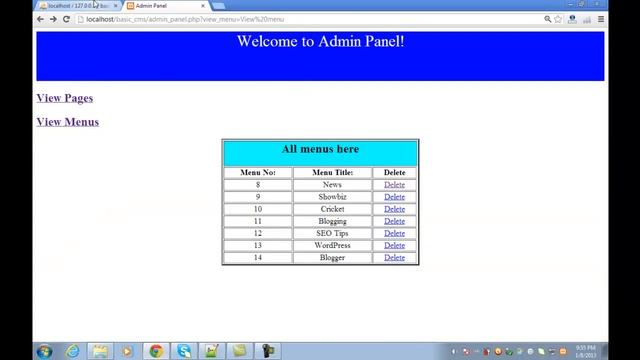The width and height of the screenshot is (640, 360).
Task: Click the 'Blogging' menu title cell
Action: [332, 221]
